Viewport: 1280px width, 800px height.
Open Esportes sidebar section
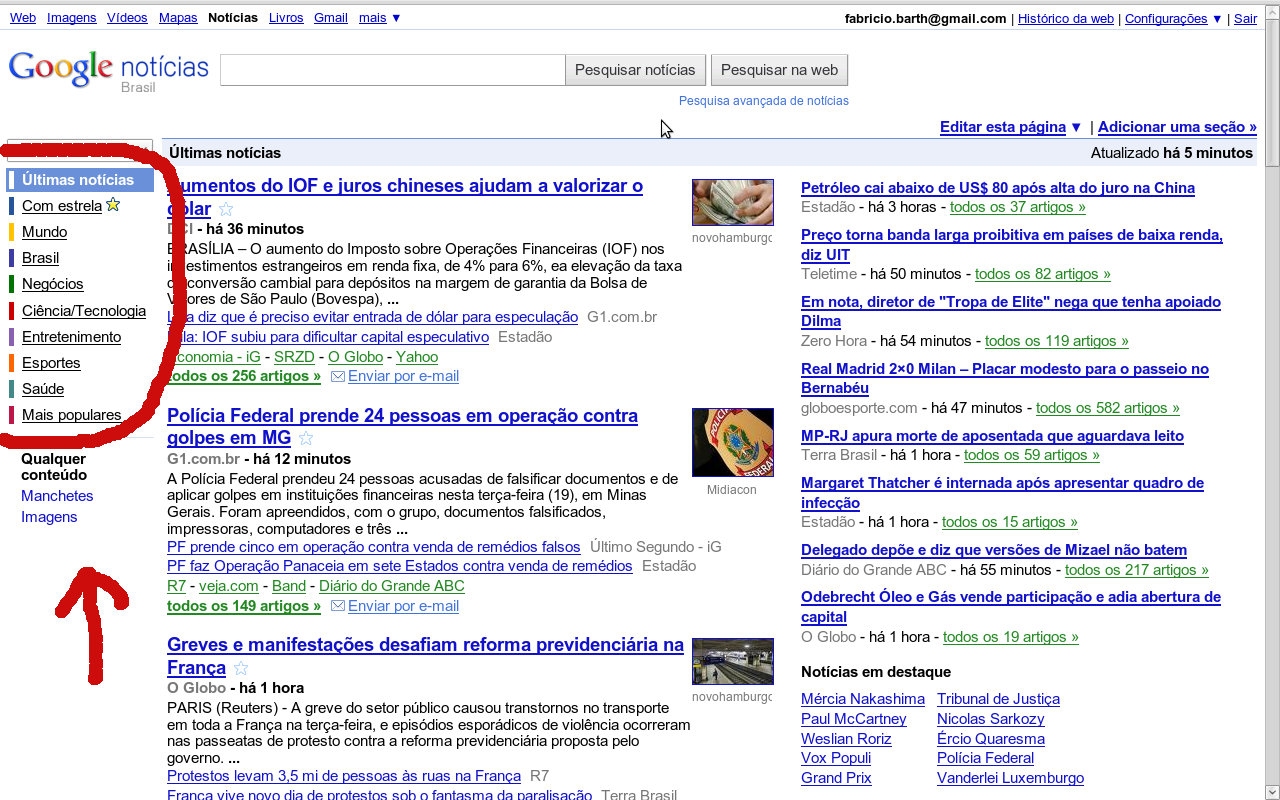[51, 363]
